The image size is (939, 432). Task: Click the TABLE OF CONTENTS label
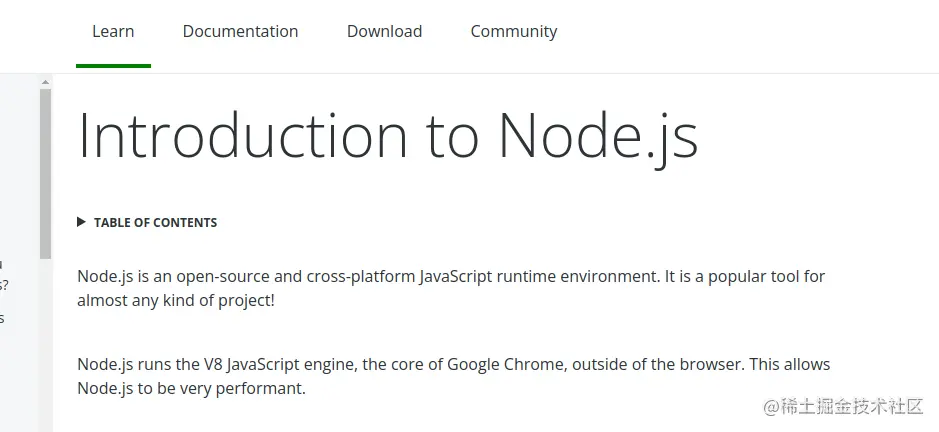pyautogui.click(x=155, y=223)
